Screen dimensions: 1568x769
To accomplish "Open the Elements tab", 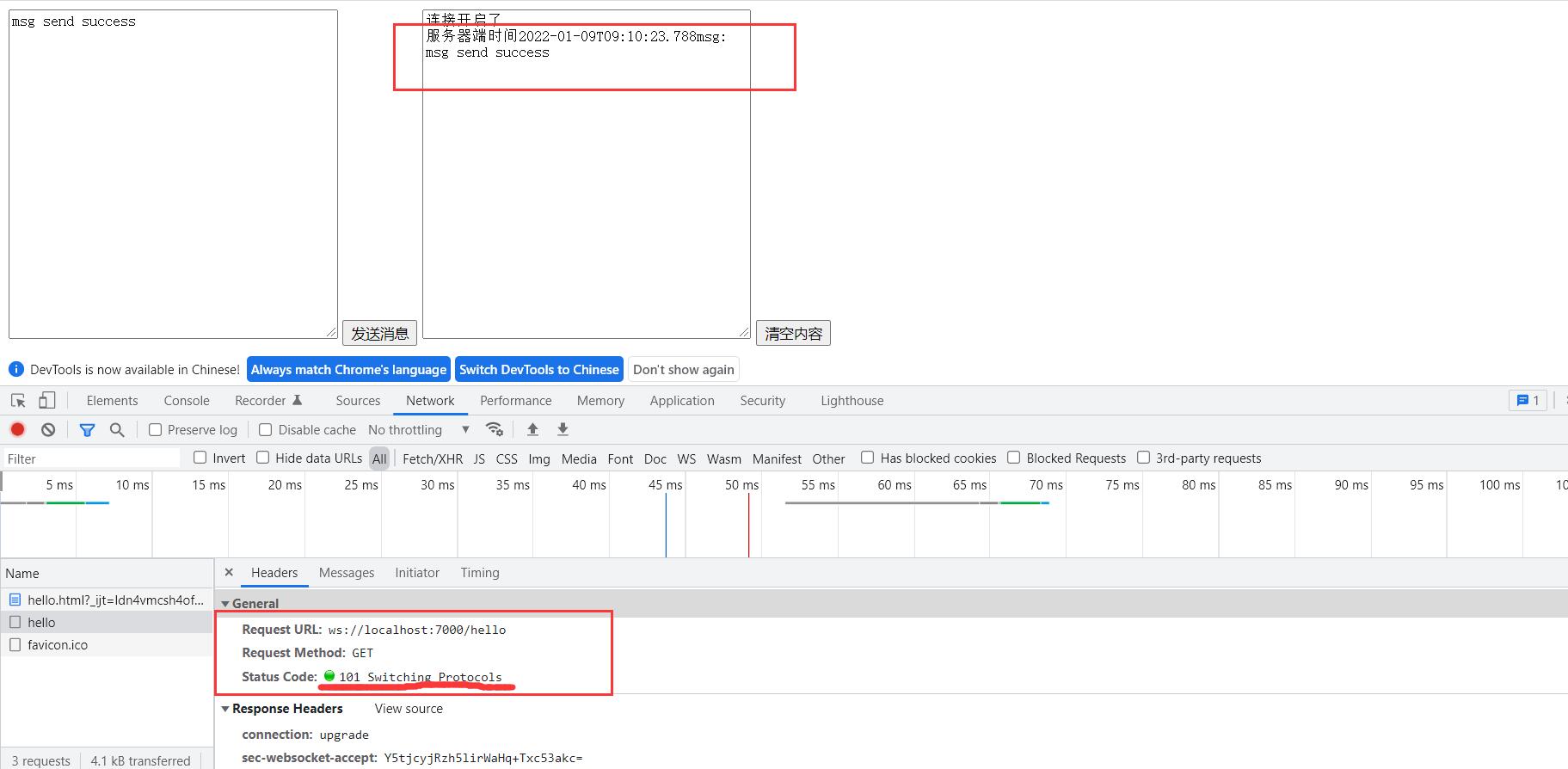I will click(x=112, y=401).
